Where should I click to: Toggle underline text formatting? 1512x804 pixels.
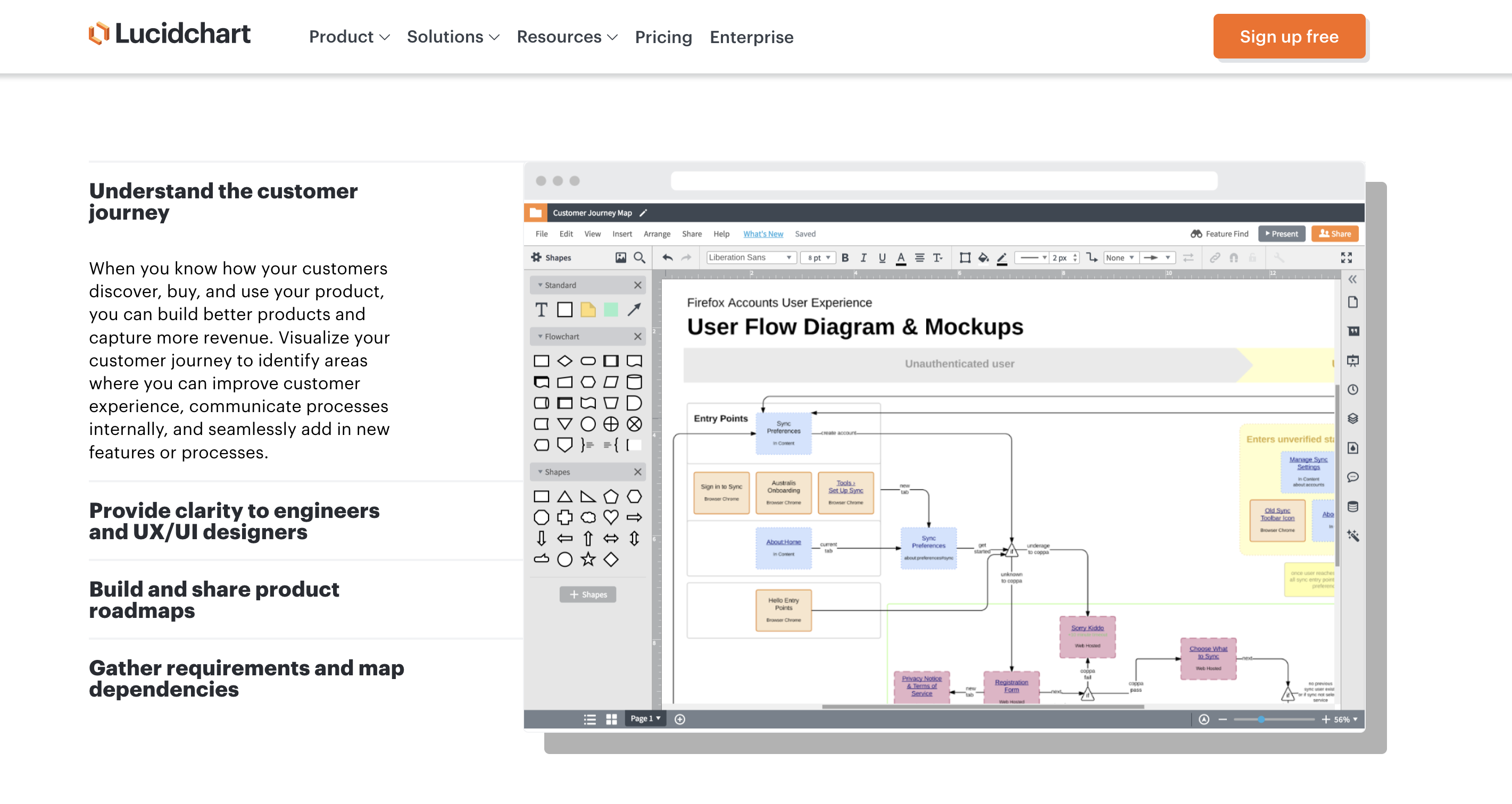(882, 258)
